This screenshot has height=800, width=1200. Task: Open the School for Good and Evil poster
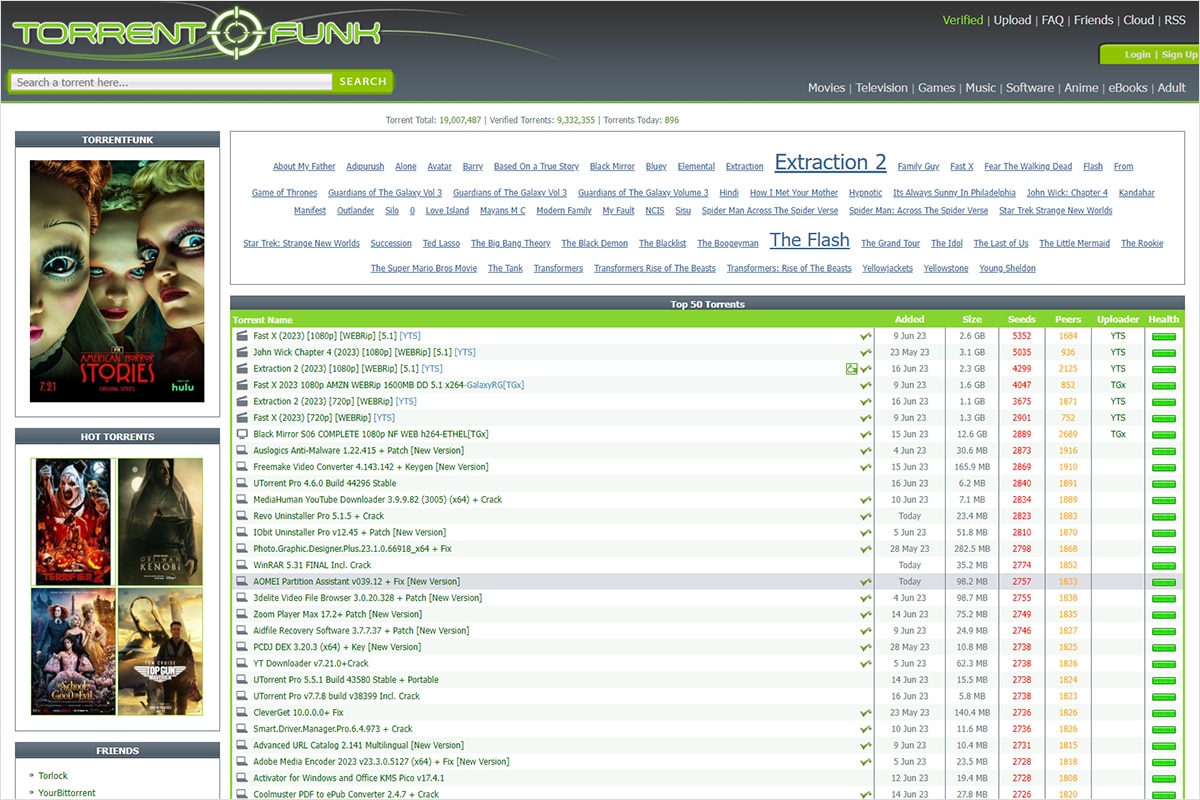tap(73, 651)
